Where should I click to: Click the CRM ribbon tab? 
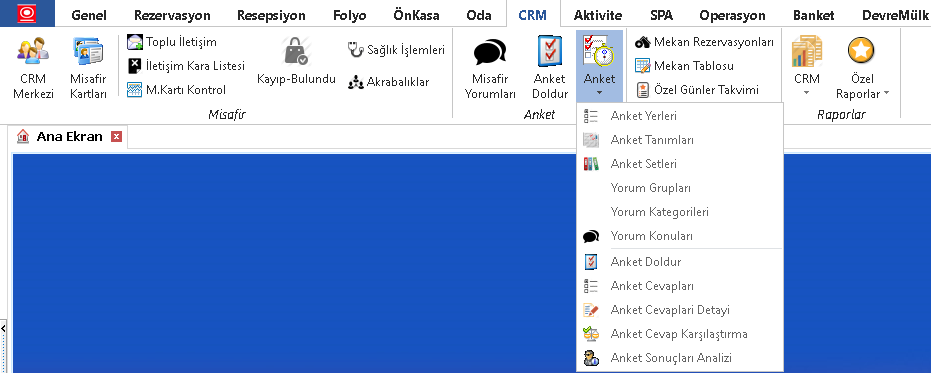point(533,15)
